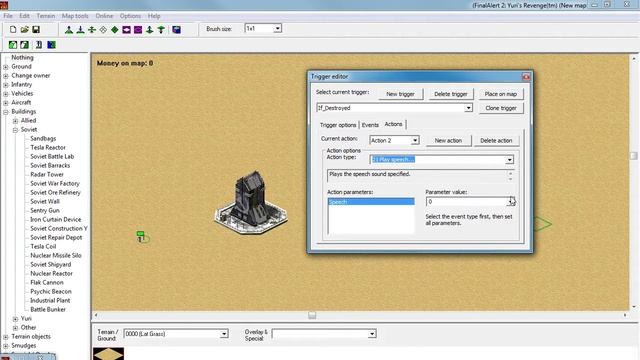Click the New action button
Image resolution: width=640 pixels, height=360 pixels.
448,140
